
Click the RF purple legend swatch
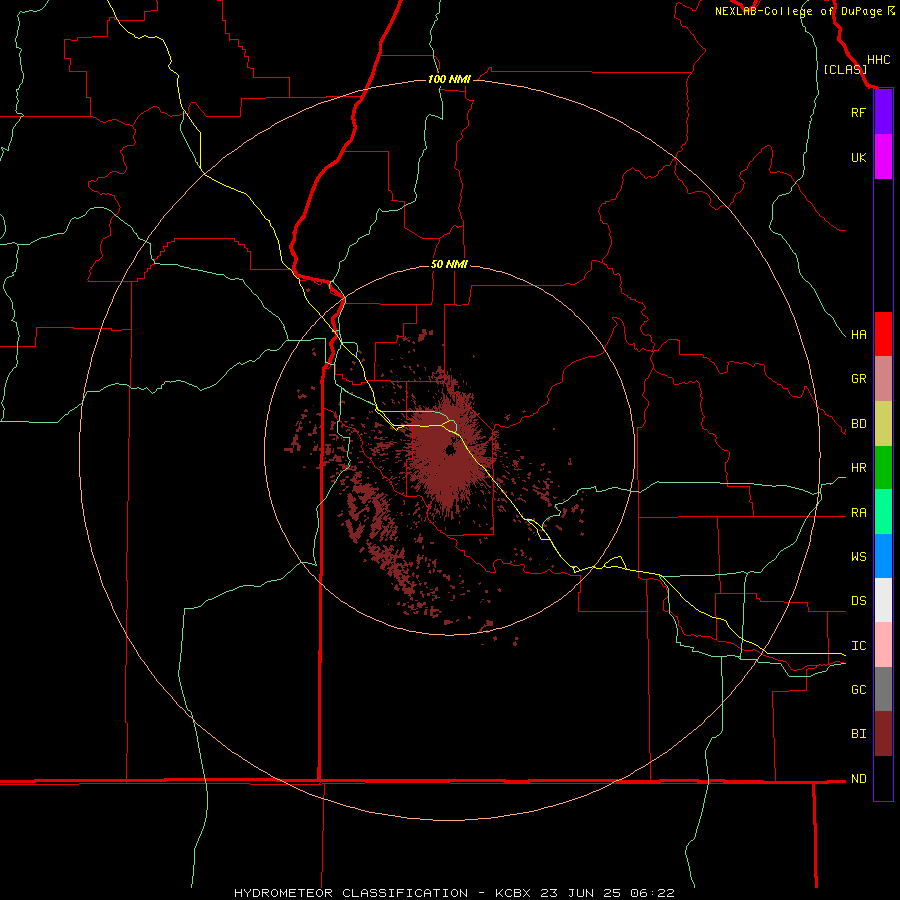click(x=883, y=112)
